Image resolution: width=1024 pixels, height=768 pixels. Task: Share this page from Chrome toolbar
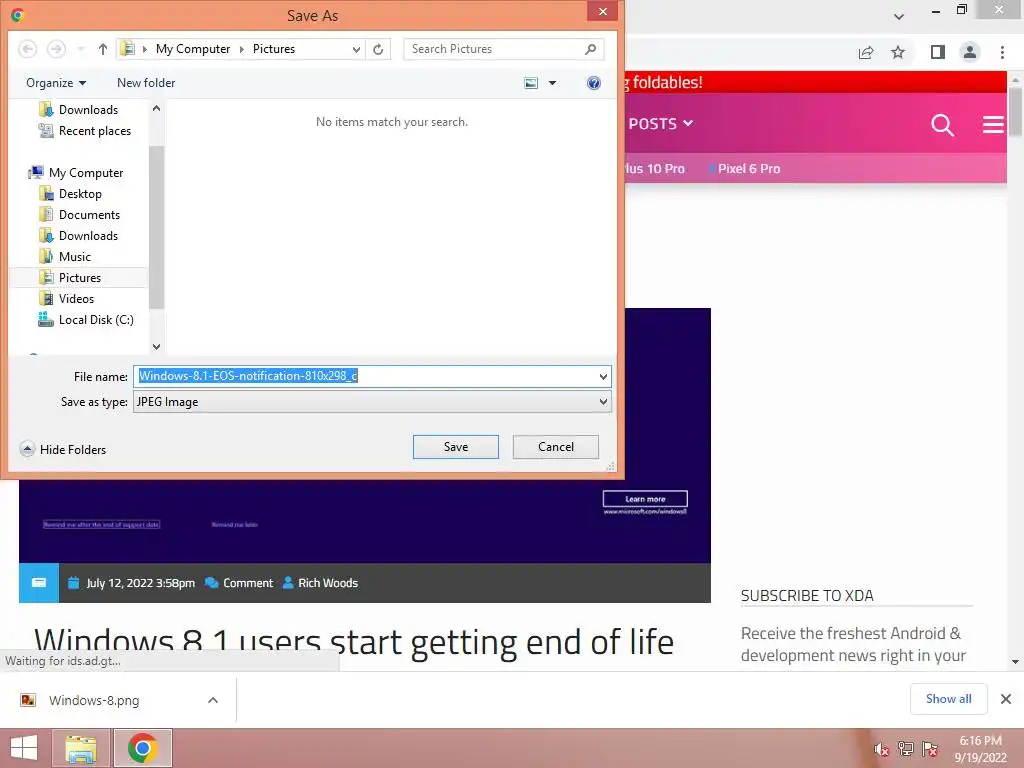pos(866,52)
